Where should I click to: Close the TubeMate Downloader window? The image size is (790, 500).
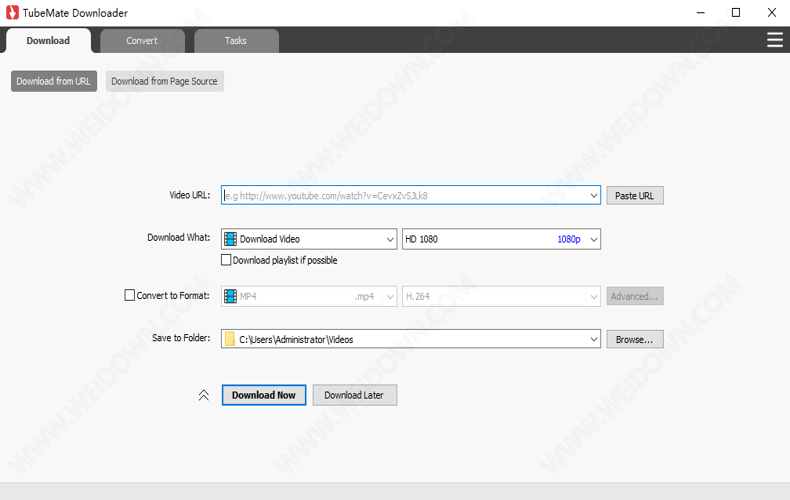[772, 13]
